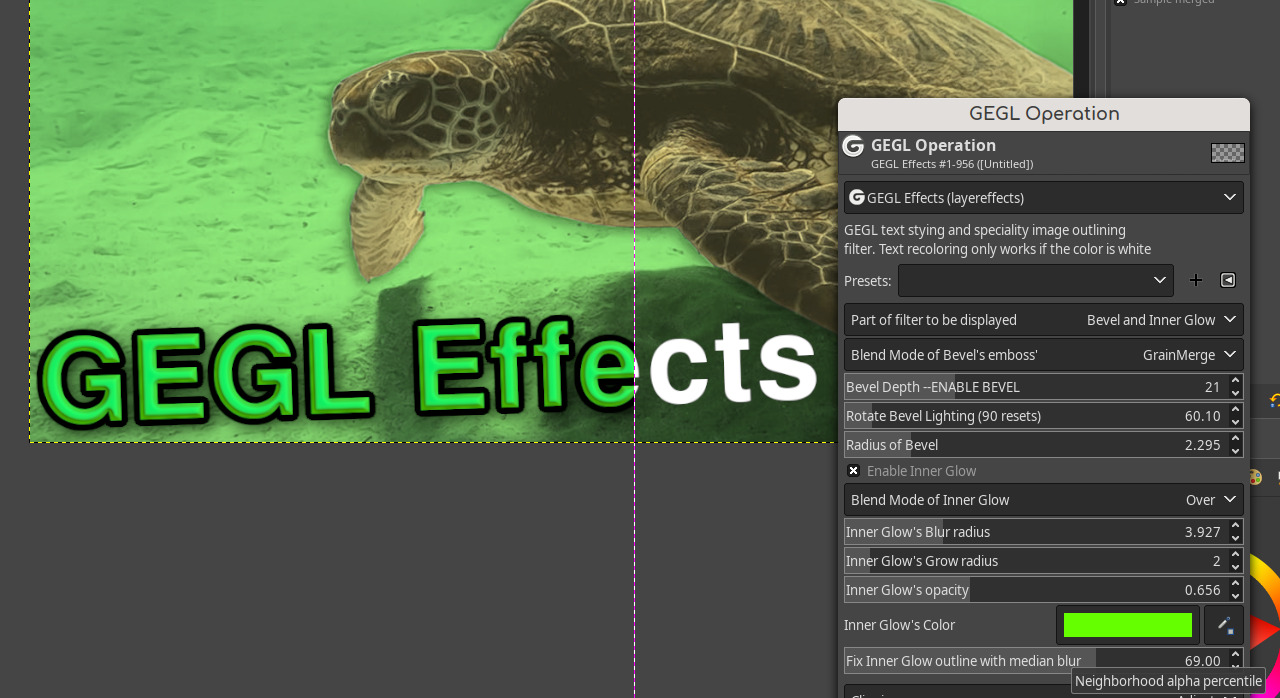Open Blend Mode of Inner Glow dropdown
Screen dimensions: 1280x698
(1044, 500)
